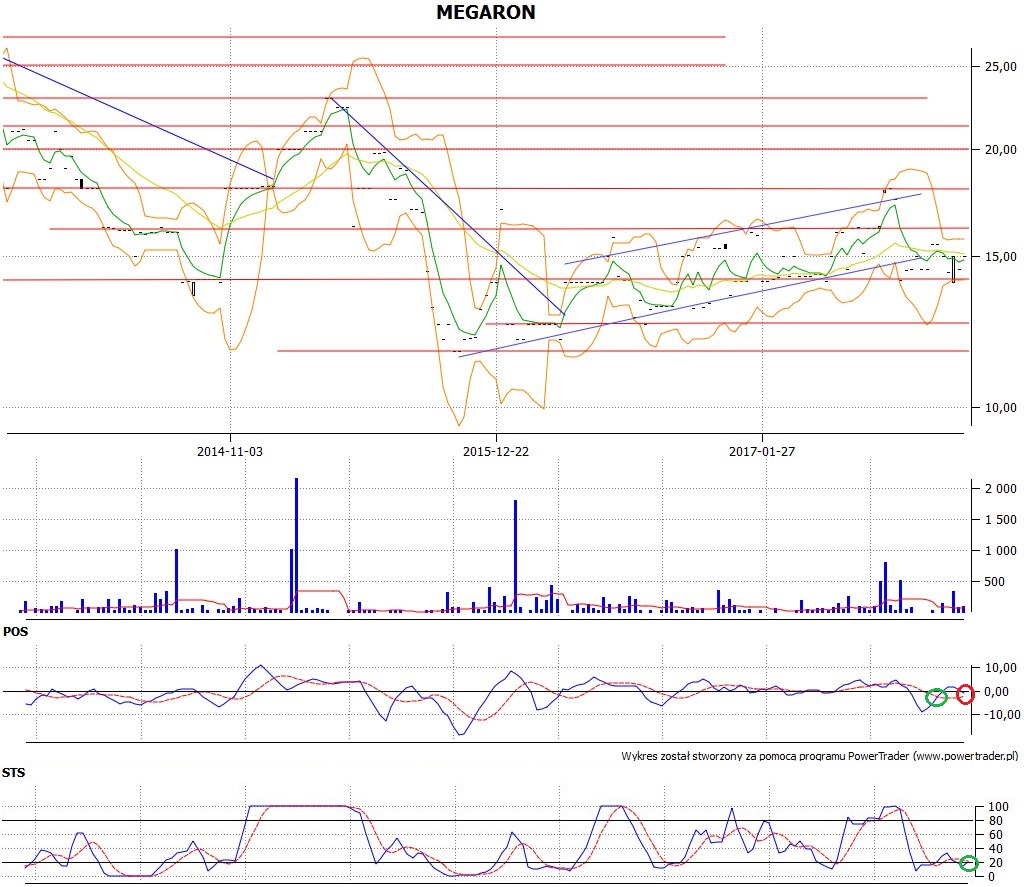
Task: Select the 20,00 price axis label
Action: 1000,150
